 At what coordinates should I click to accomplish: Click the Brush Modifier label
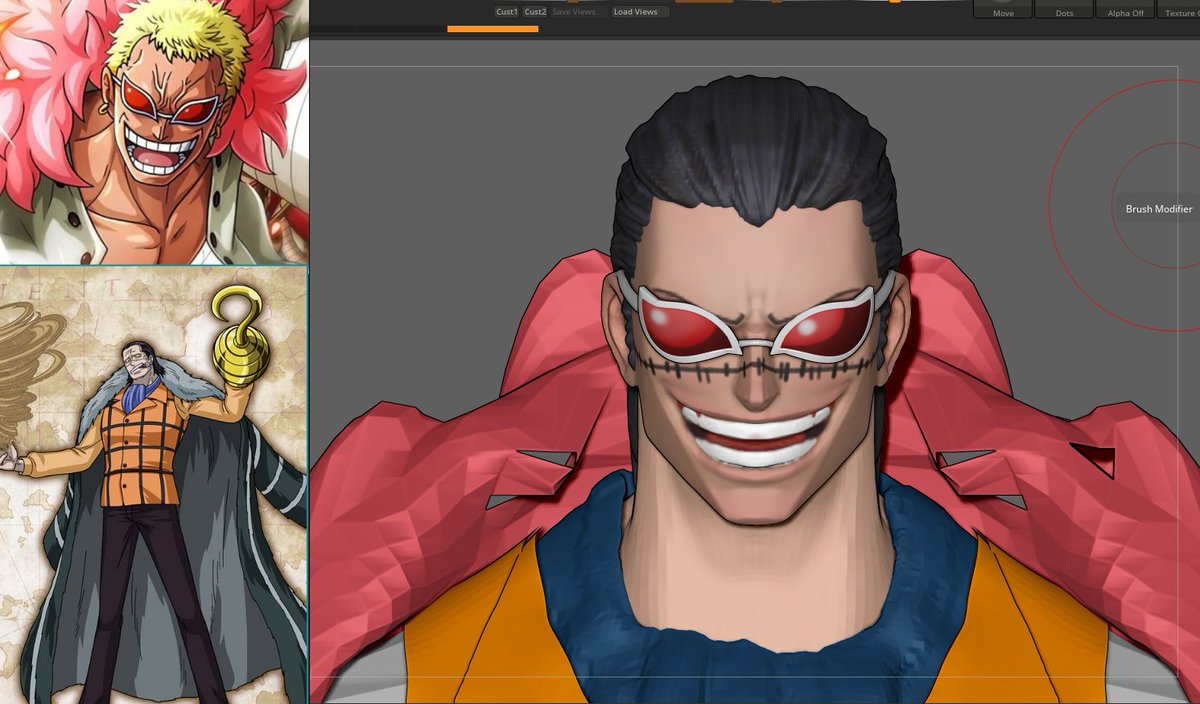click(1159, 209)
